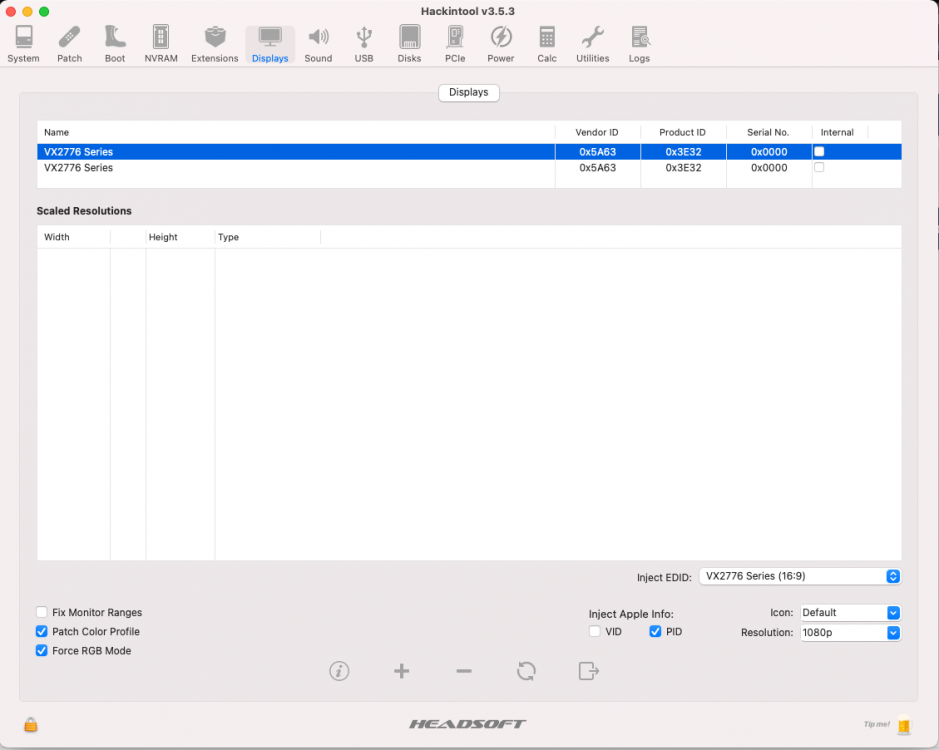
Task: Open the Resolution dropdown showing 1080p
Action: [850, 633]
